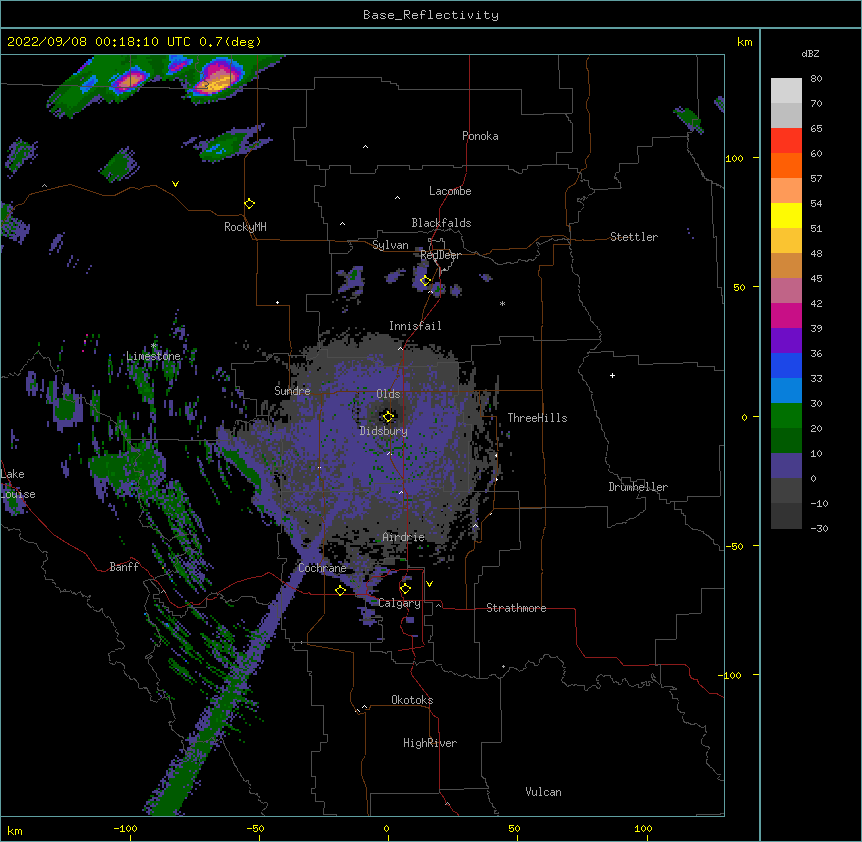This screenshot has width=862, height=842.
Task: Select the Strathmore label
Action: (516, 608)
